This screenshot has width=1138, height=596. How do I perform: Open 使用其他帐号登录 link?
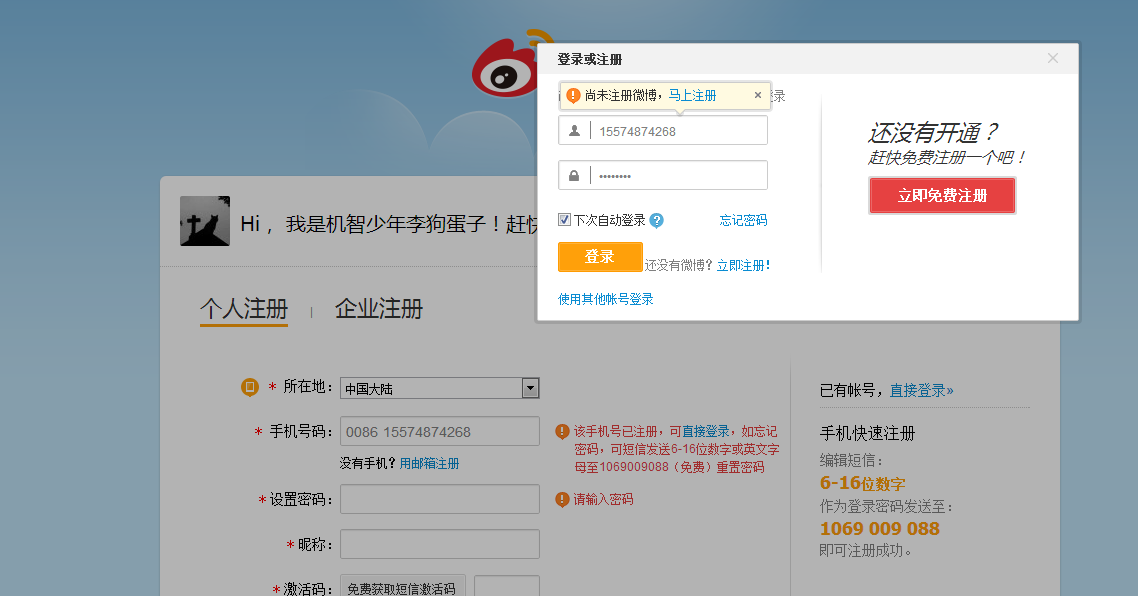click(605, 299)
